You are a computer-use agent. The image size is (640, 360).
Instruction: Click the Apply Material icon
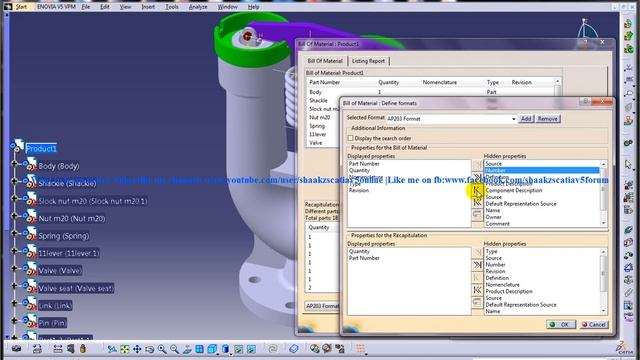(314, 349)
